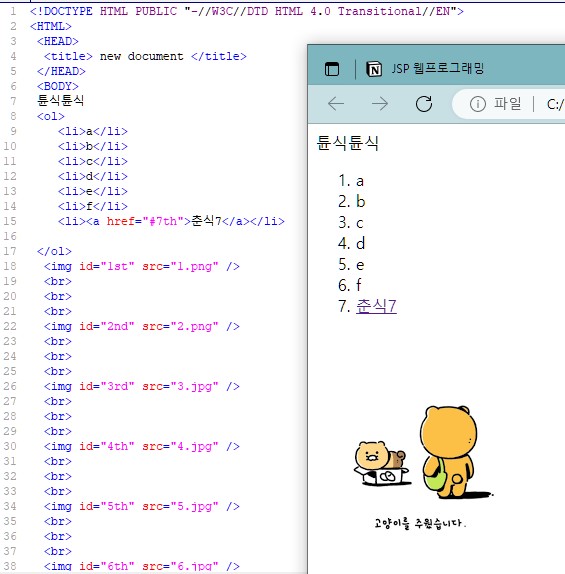Click the img id="2nd" code line
Viewport: 565px width, 574px height.
(x=142, y=327)
